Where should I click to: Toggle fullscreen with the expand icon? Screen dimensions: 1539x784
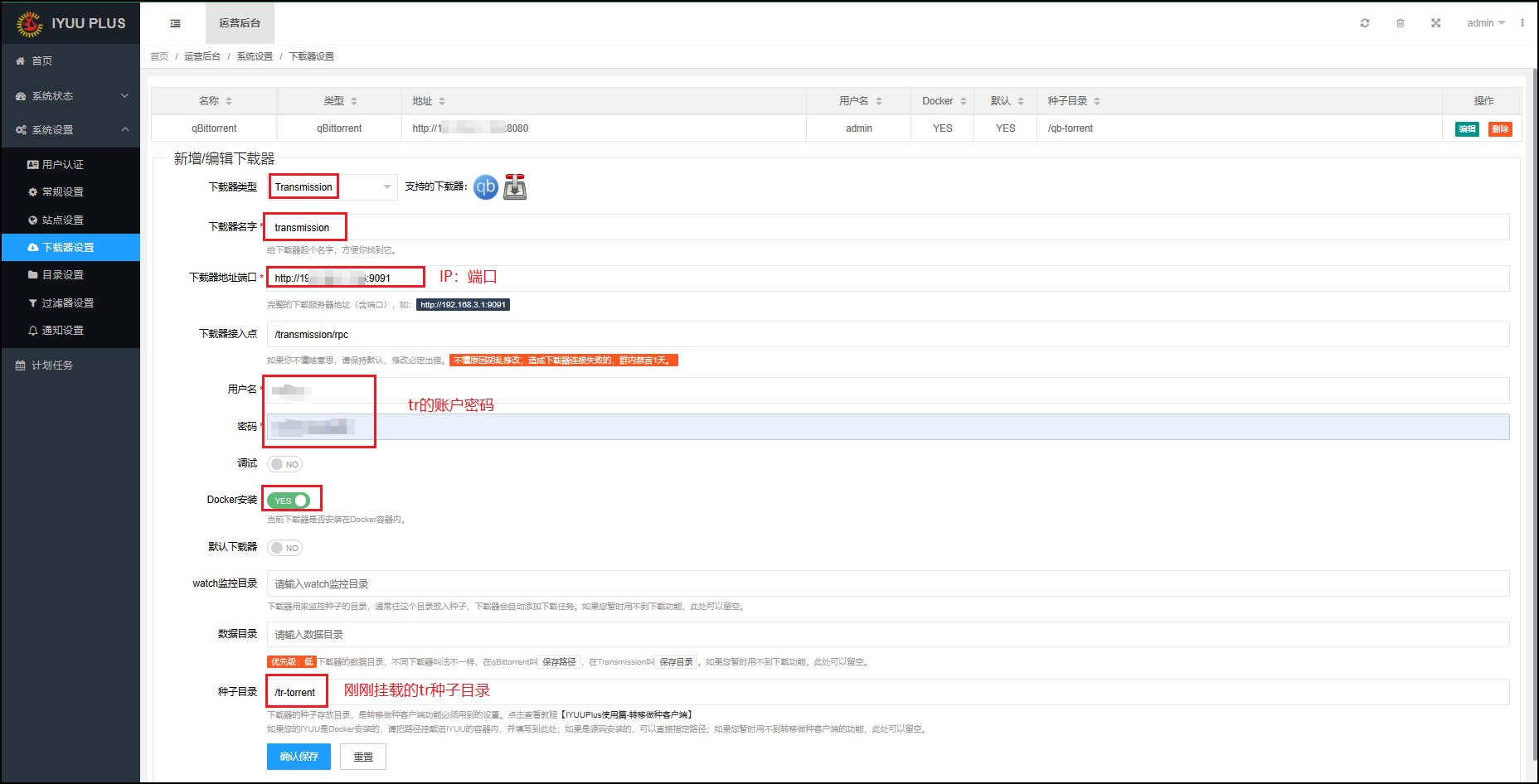point(1436,23)
